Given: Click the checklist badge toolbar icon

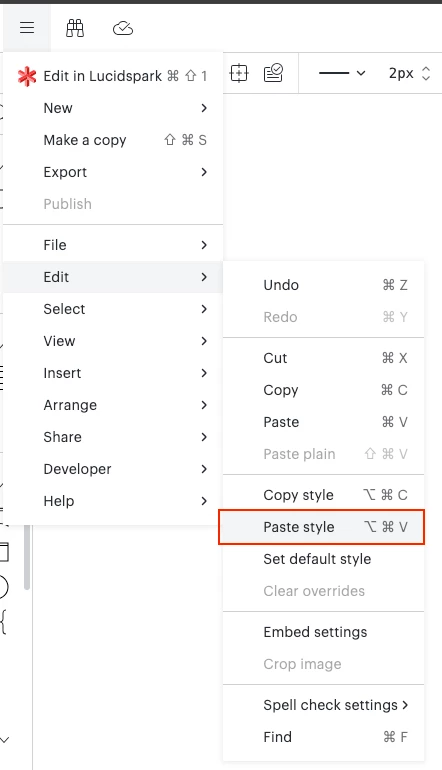Looking at the screenshot, I should (273, 73).
